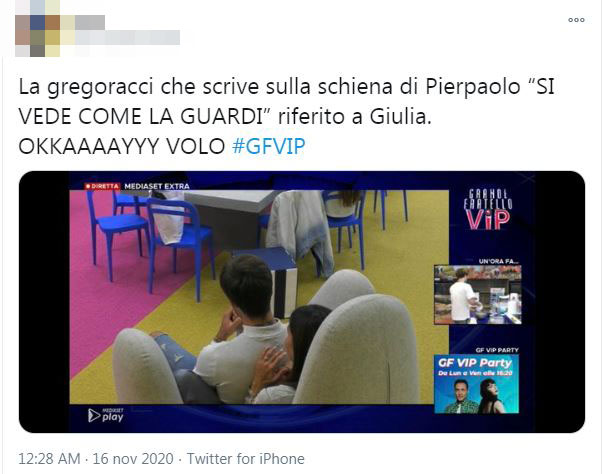Click the Mediaset Play logo
605x474 pixels.
pyautogui.click(x=106, y=415)
